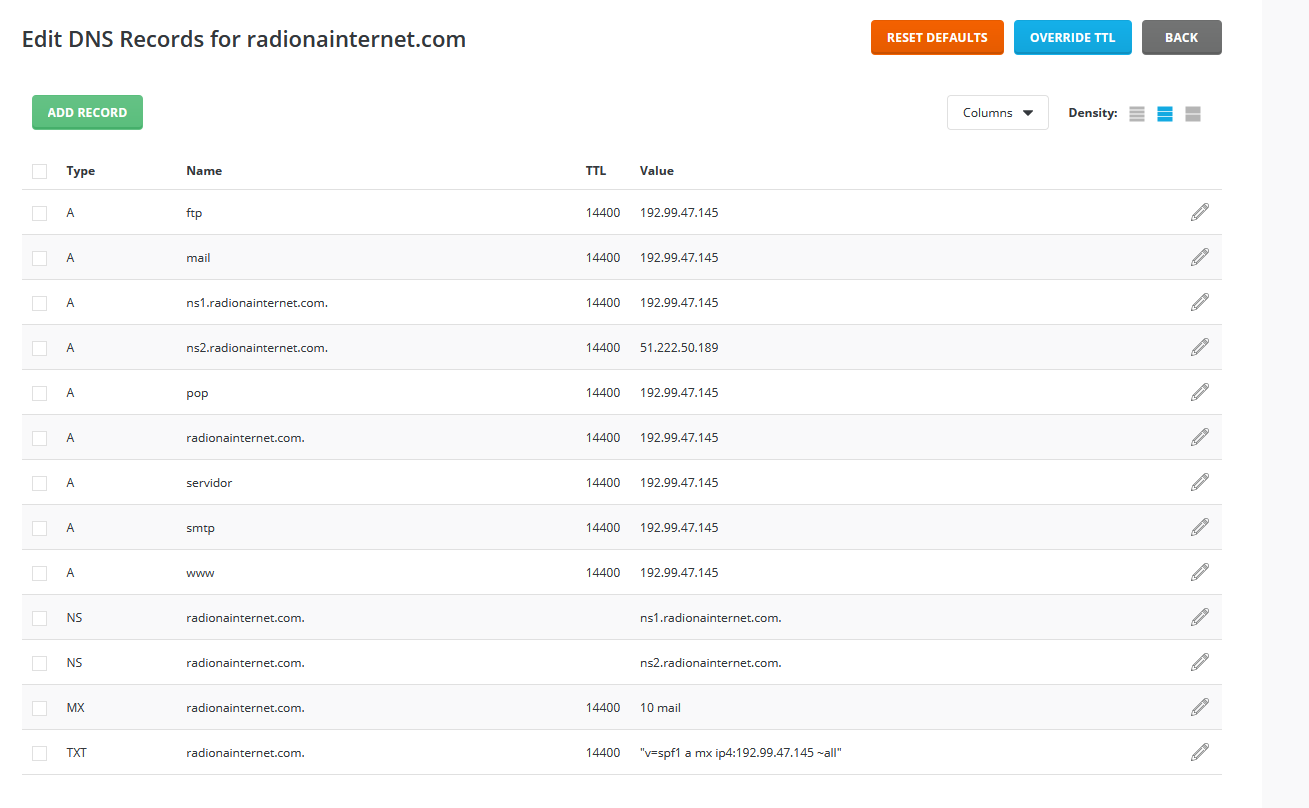The height and width of the screenshot is (808, 1309).
Task: Edit NS record ns1 value pencil icon
Action: click(1200, 617)
